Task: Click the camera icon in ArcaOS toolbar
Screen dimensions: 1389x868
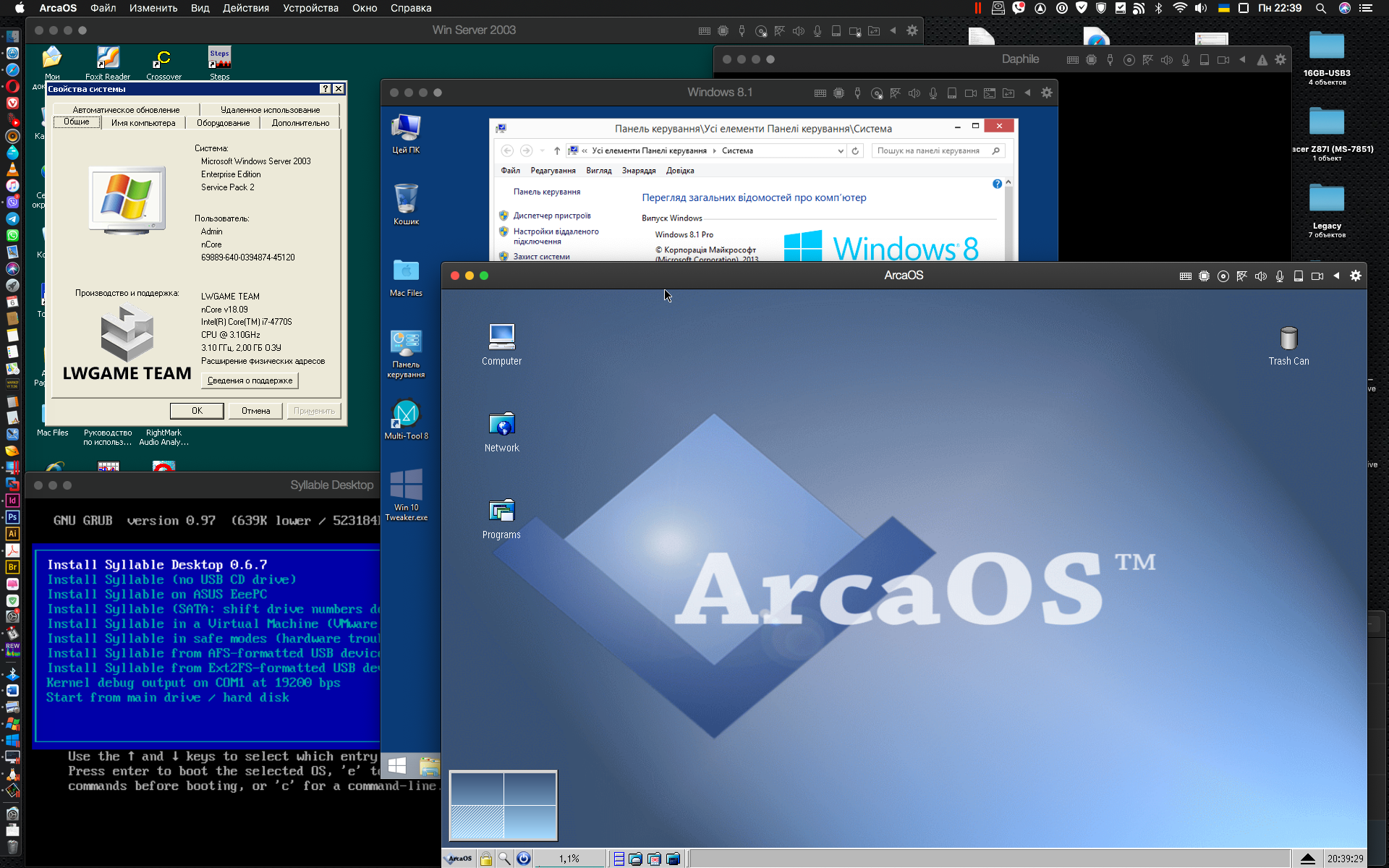Action: 1317,276
